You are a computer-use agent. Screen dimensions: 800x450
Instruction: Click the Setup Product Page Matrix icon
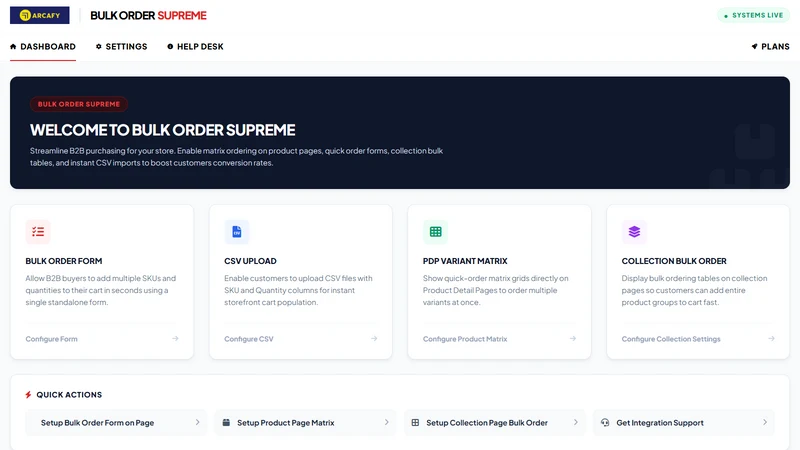[226, 422]
